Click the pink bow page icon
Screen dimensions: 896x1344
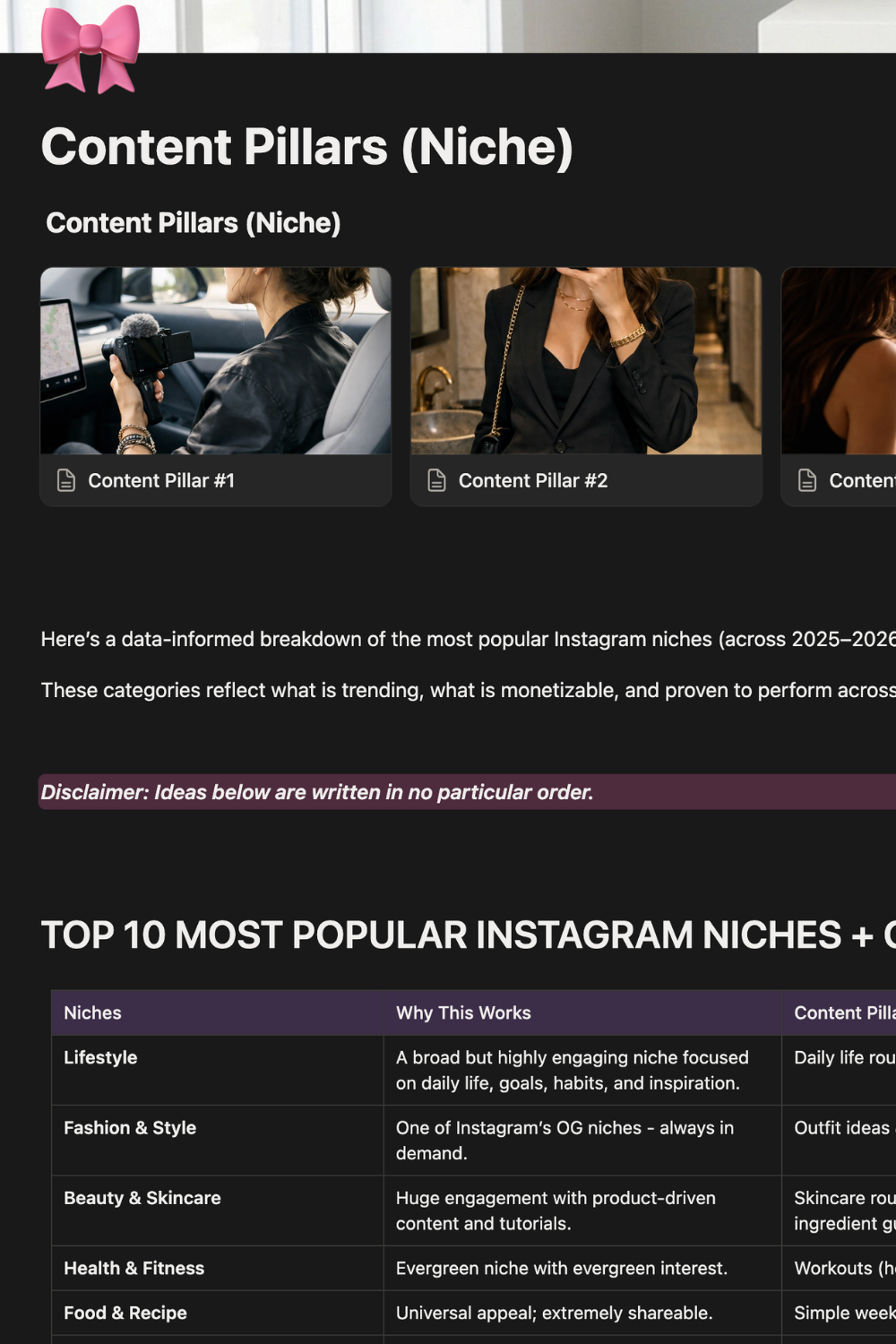90,49
